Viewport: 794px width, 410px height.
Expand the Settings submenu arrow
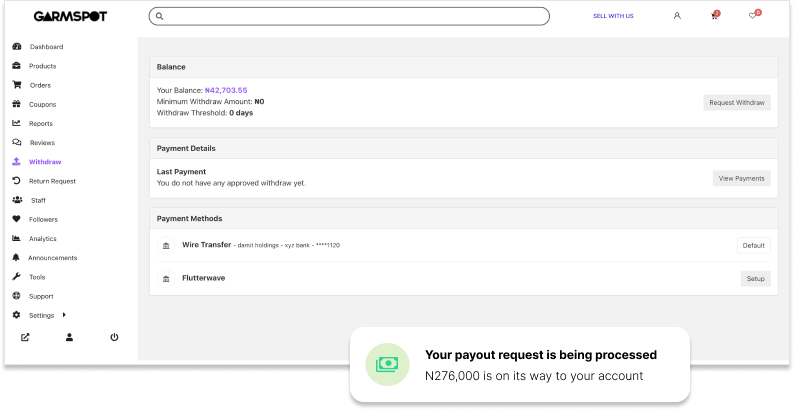click(65, 315)
